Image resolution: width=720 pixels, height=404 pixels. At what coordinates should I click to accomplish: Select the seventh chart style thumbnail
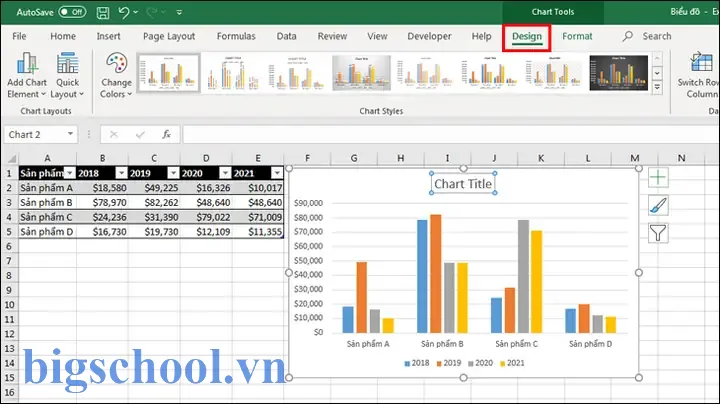554,73
